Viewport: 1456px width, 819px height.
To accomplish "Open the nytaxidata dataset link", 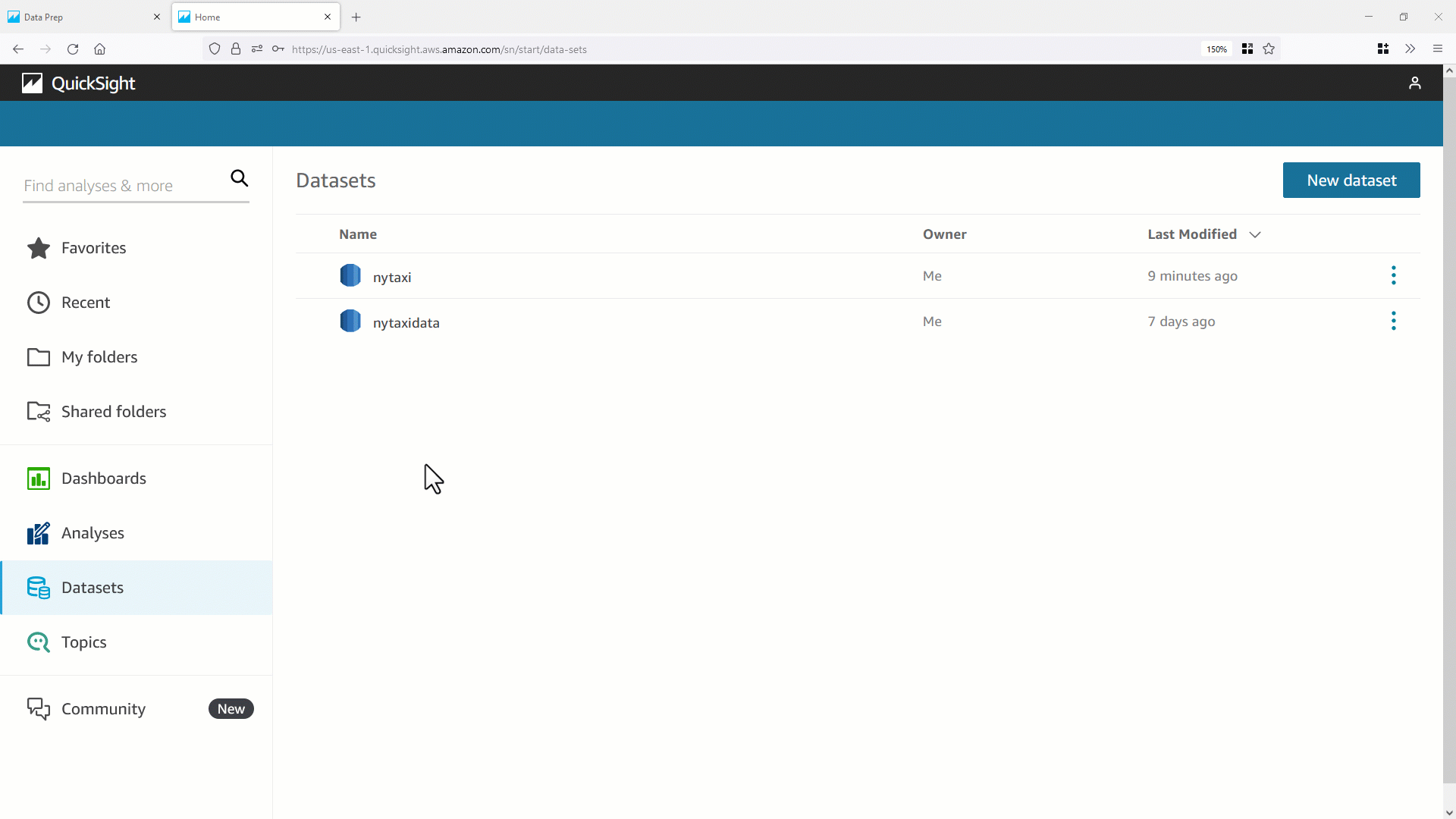I will coord(406,322).
